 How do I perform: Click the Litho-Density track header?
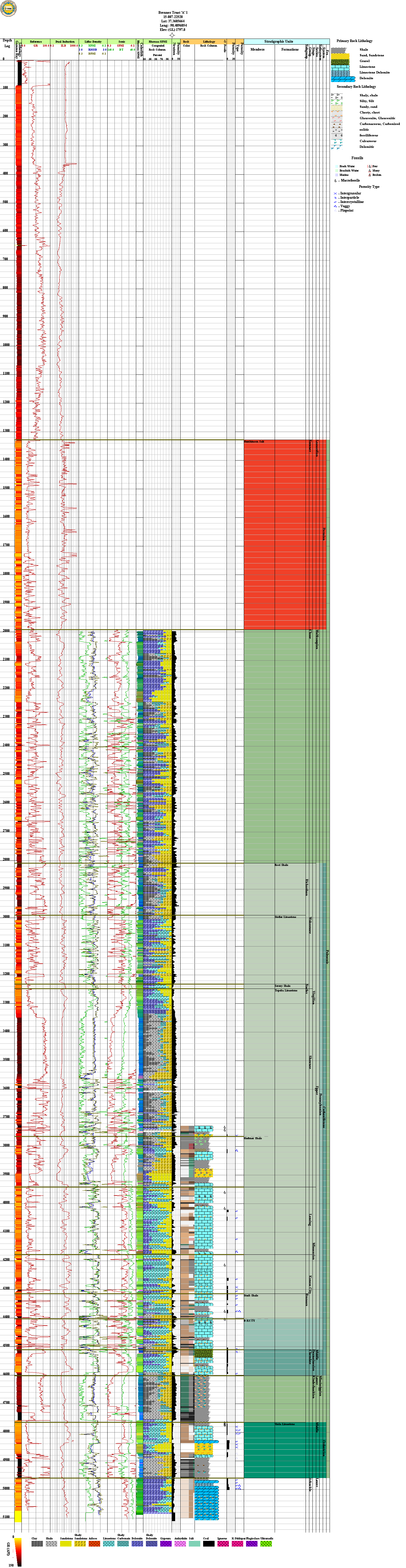[x=93, y=41]
